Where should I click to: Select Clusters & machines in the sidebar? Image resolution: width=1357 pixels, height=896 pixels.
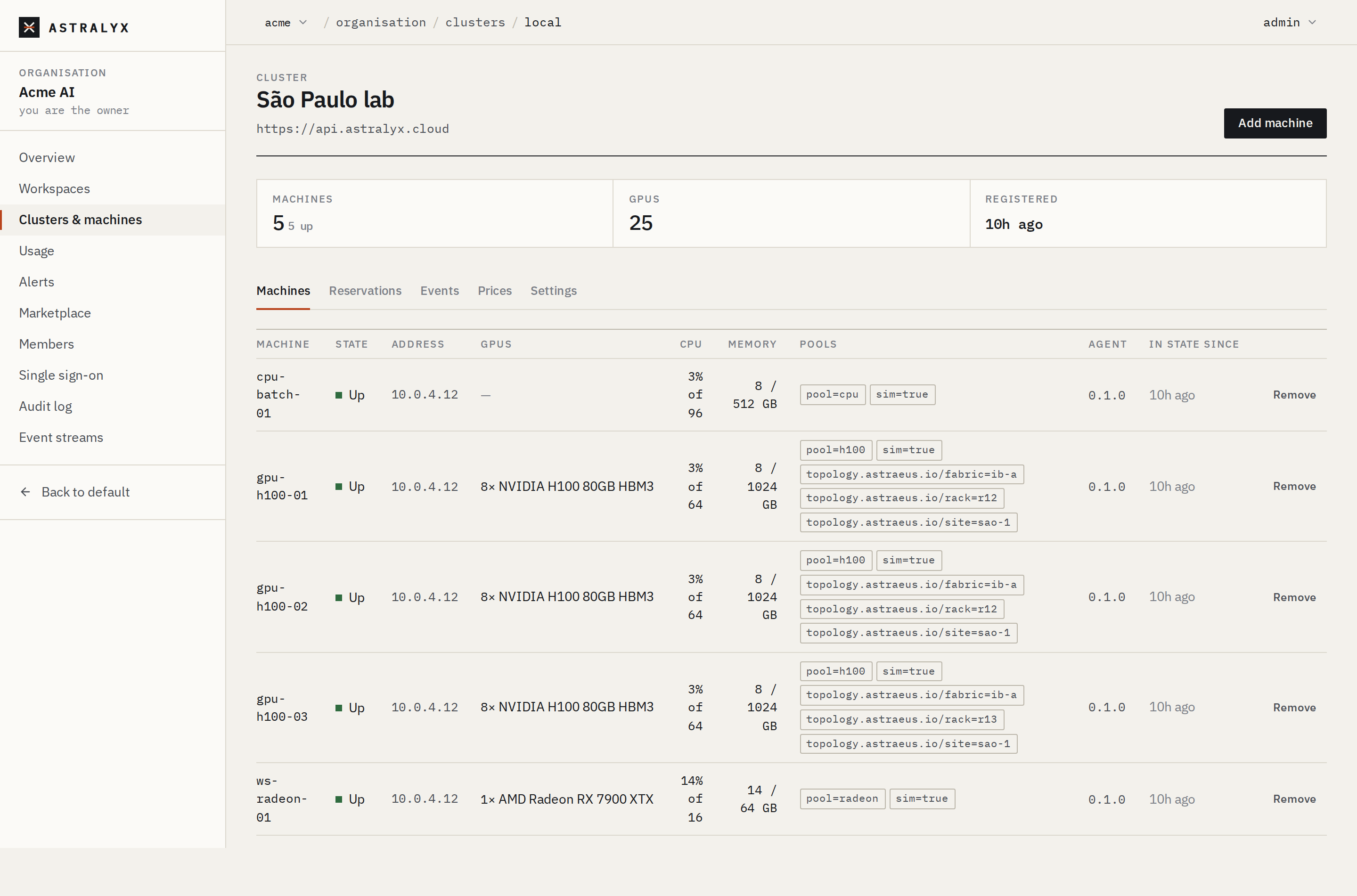click(113, 220)
